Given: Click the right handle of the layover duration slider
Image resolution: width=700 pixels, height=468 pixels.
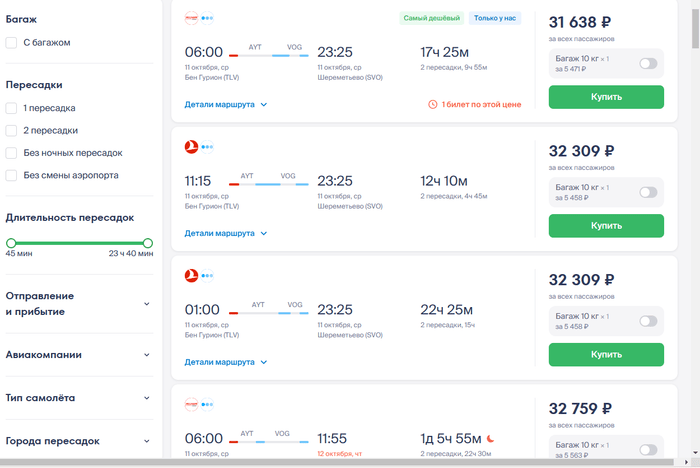Looking at the screenshot, I should [x=147, y=243].
